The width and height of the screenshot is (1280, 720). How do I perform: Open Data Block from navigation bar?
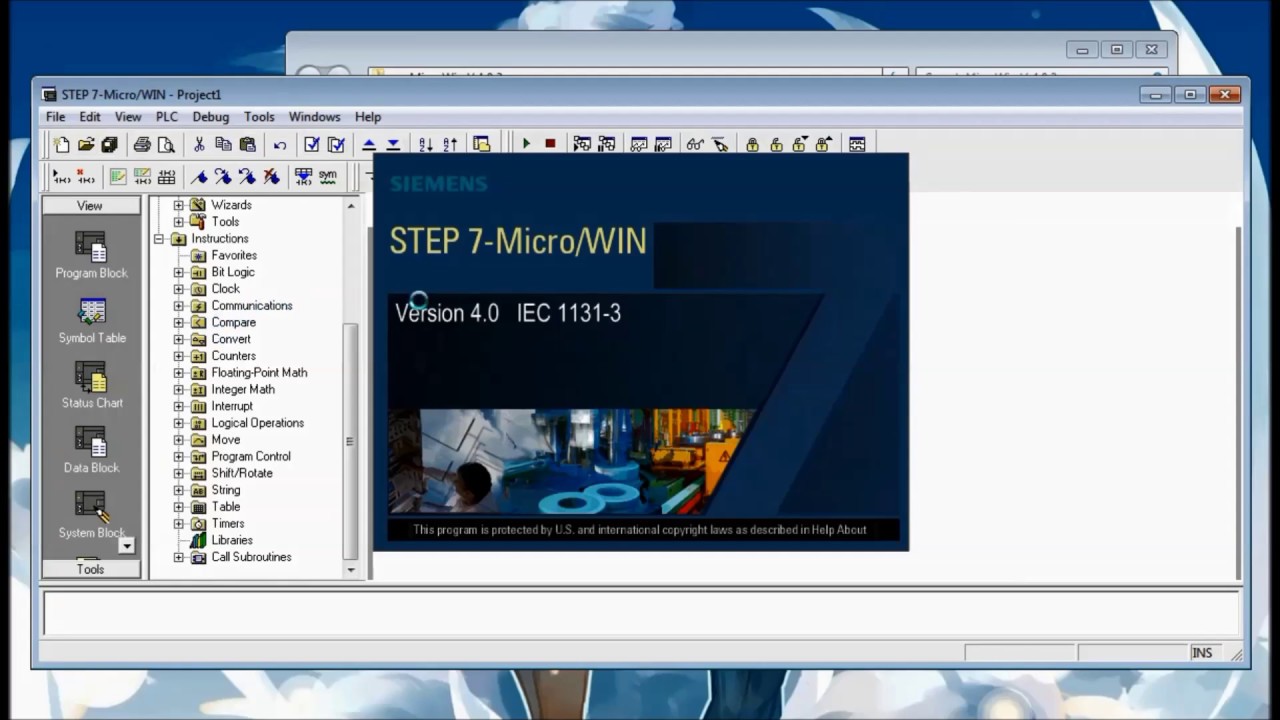91,451
